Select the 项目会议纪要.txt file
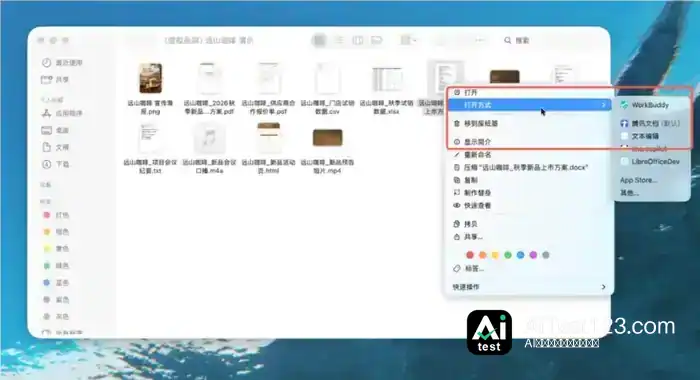The image size is (700, 380). point(150,138)
